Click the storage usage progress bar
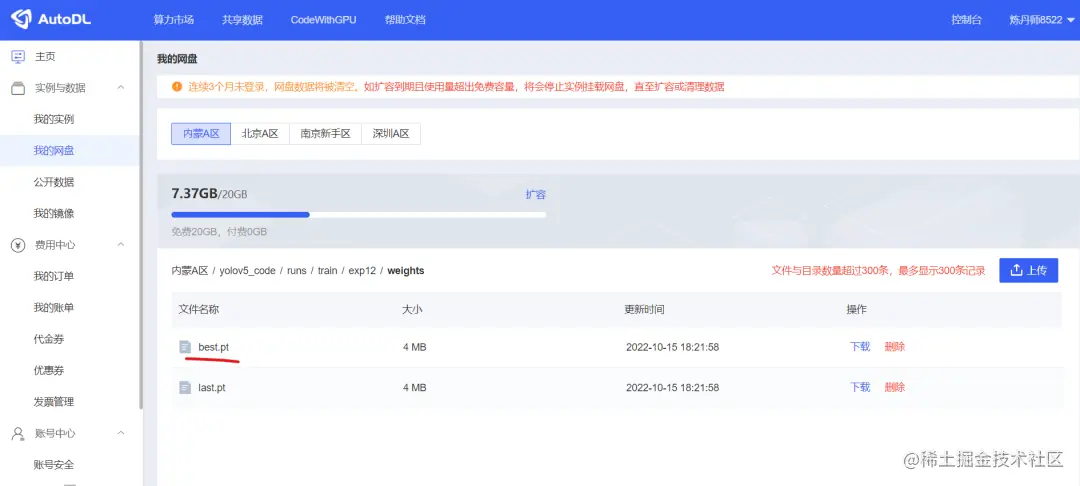The image size is (1080, 486). coord(359,215)
